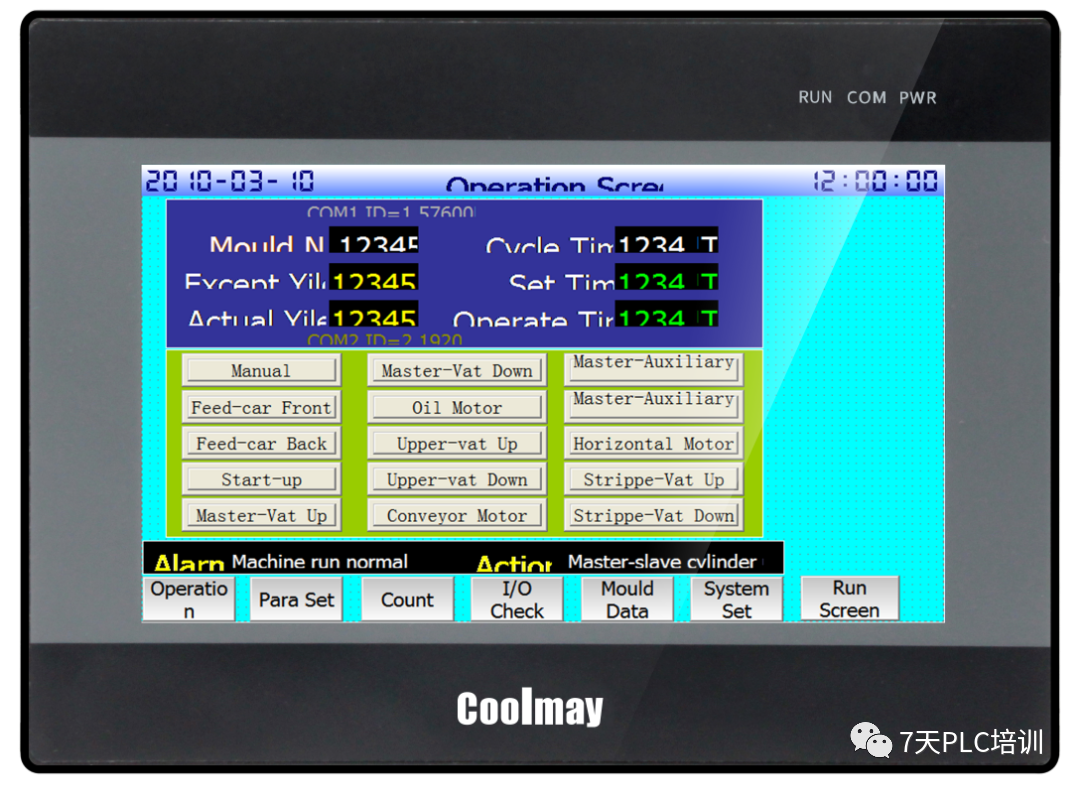This screenshot has height=791, width=1080.
Task: Start the Conveyor Motor button
Action: [x=457, y=515]
